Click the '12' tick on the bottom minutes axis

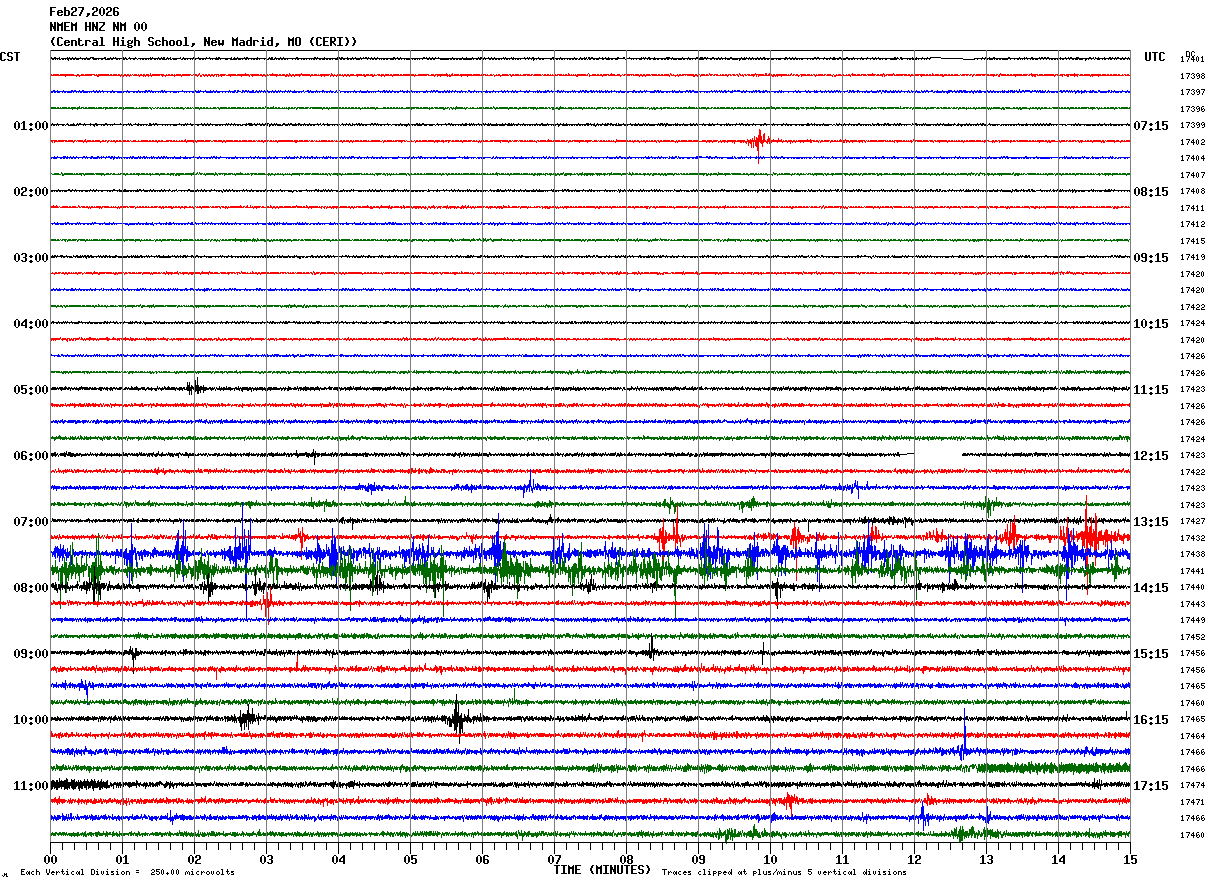[914, 859]
